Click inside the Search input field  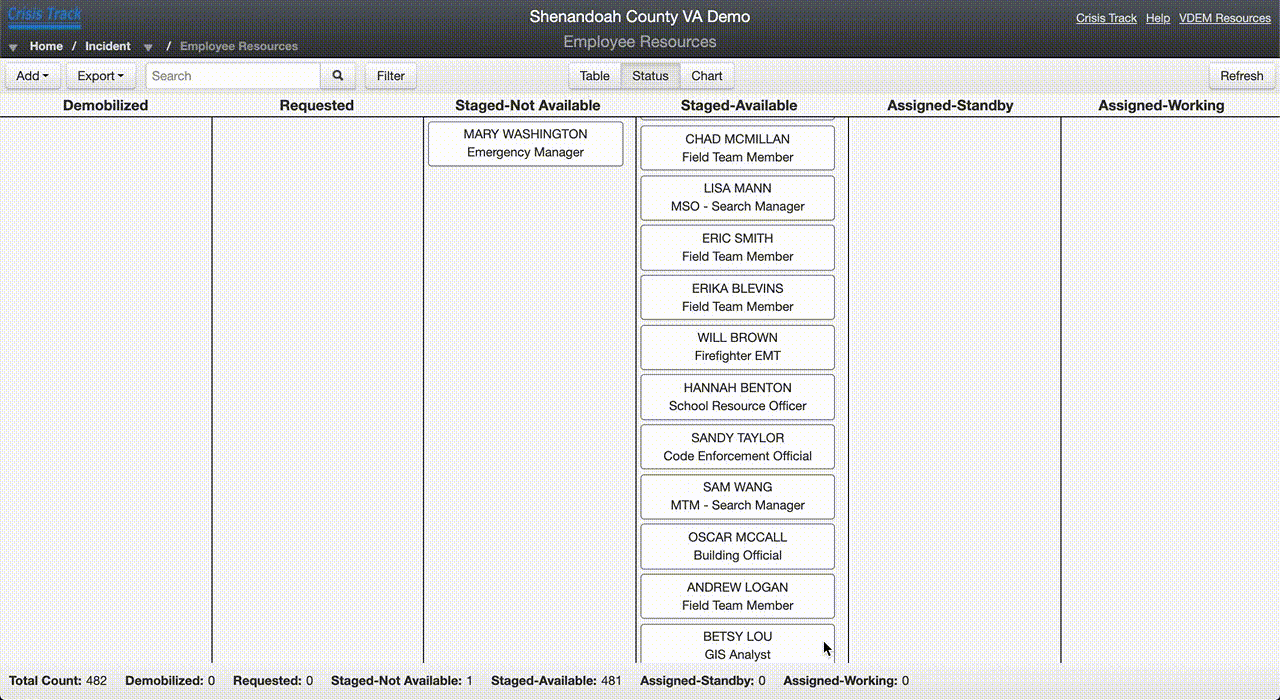230,75
